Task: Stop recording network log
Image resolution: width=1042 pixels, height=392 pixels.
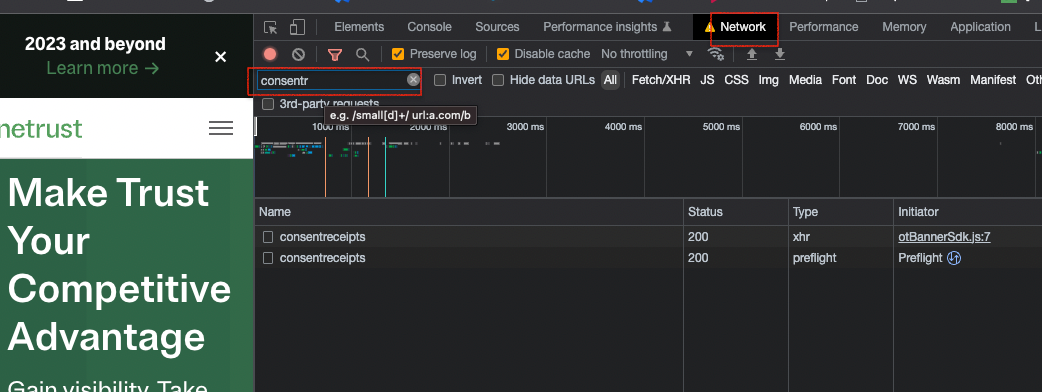Action: click(270, 54)
